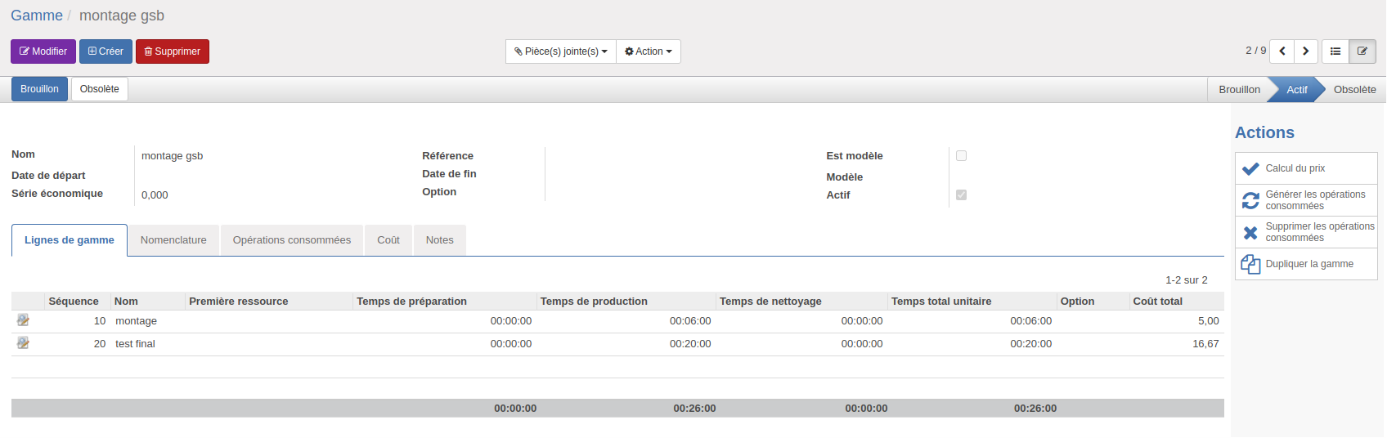
Task: Click the Supprimer les opérations cross icon
Action: [x=1251, y=233]
